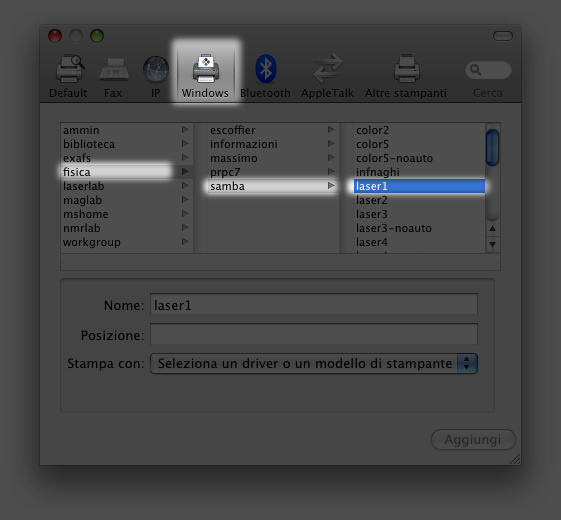Expand the fisica workgroup arrow

[185, 172]
